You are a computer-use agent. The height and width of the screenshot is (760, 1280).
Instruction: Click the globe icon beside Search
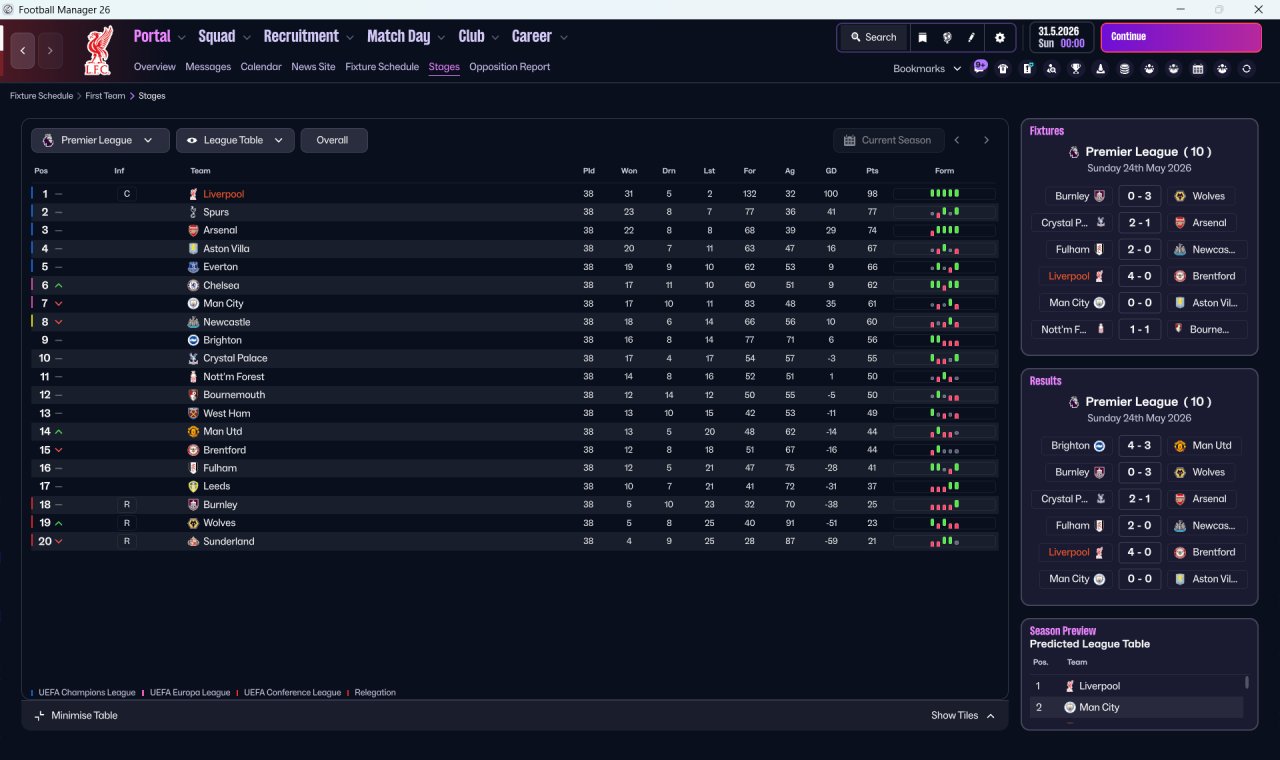947,37
